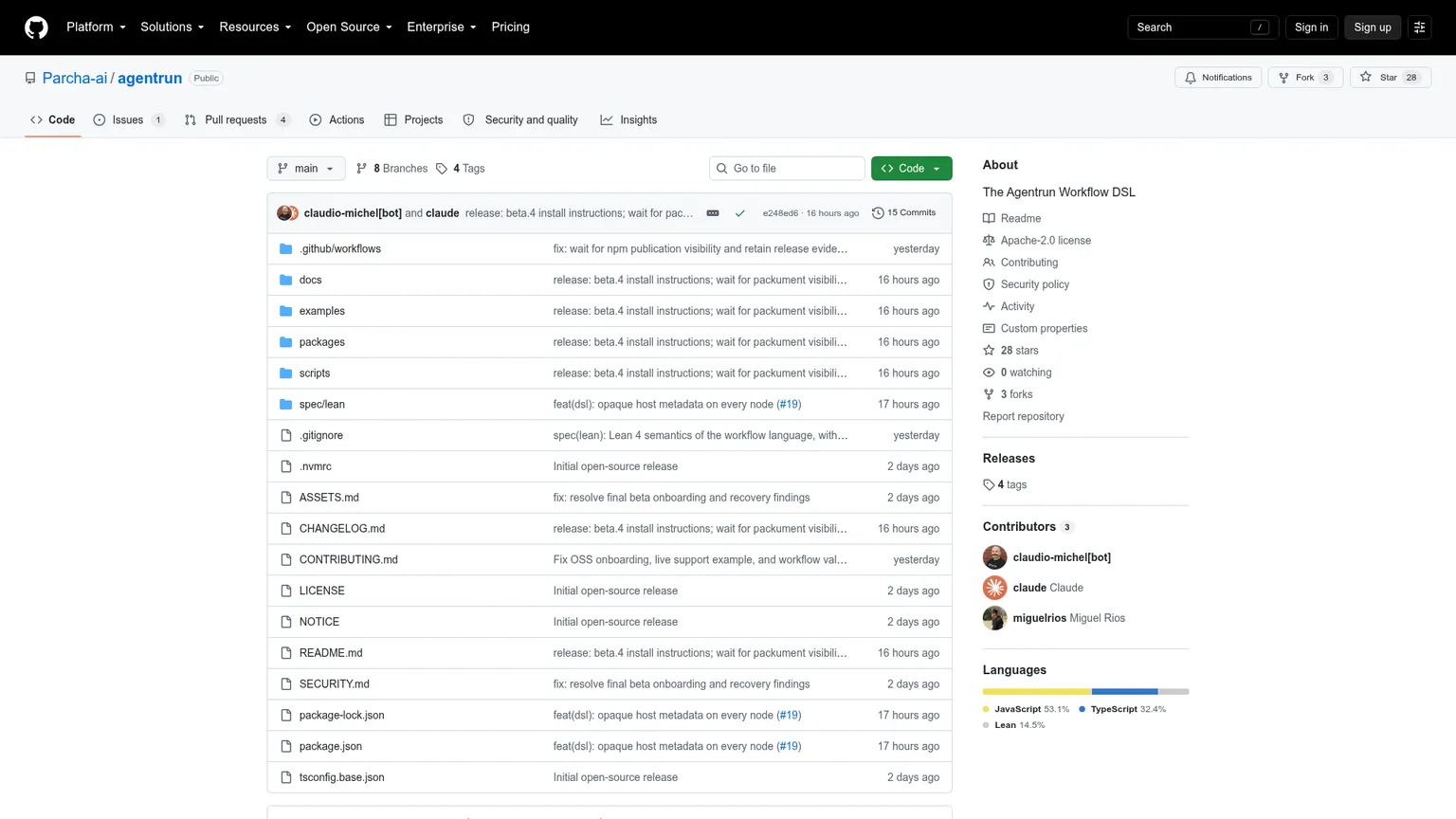
Task: Open the green Code dropdown button
Action: click(911, 169)
